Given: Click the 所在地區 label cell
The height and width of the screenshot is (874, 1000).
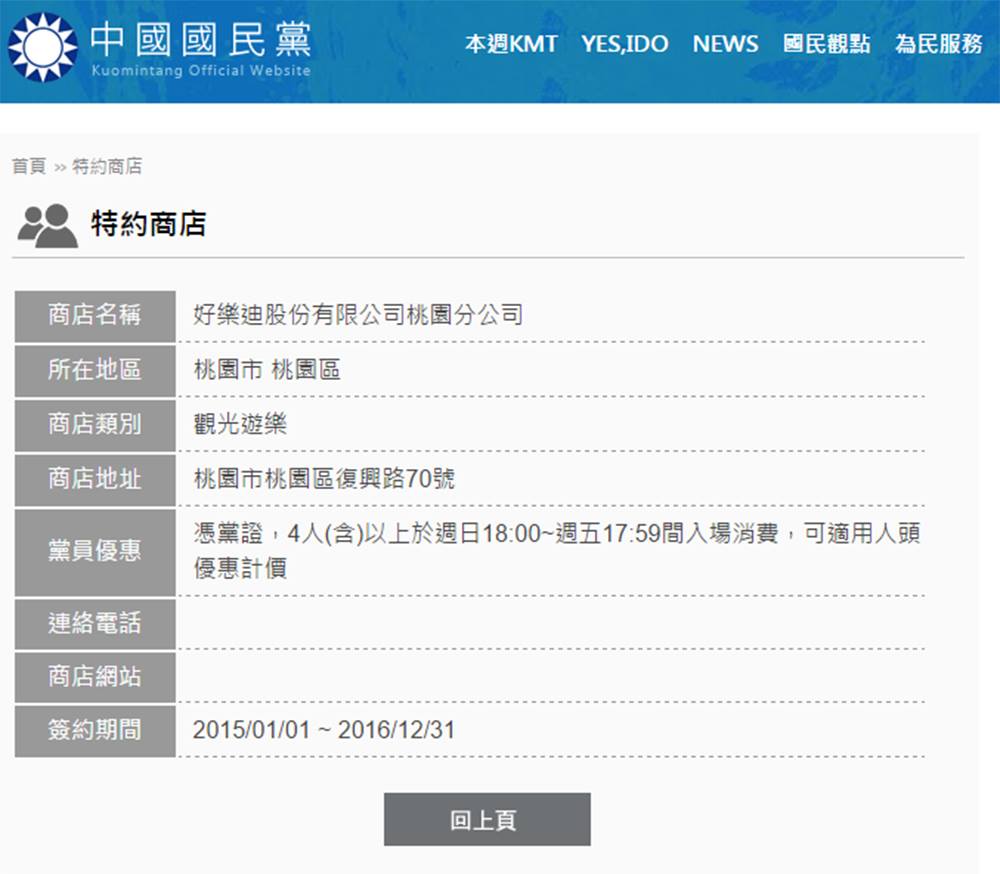Looking at the screenshot, I should (95, 370).
